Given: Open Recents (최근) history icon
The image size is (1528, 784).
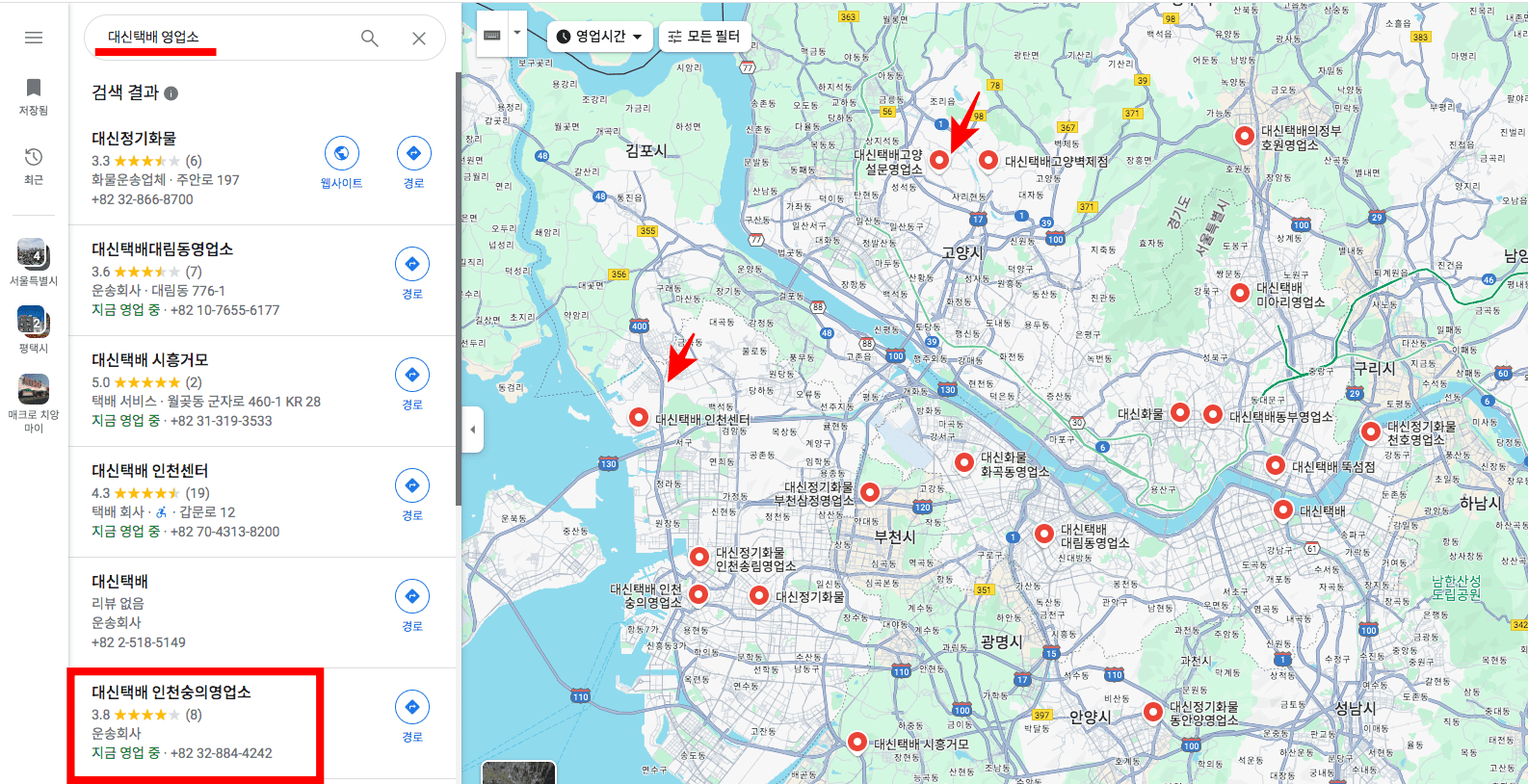Looking at the screenshot, I should (x=34, y=157).
